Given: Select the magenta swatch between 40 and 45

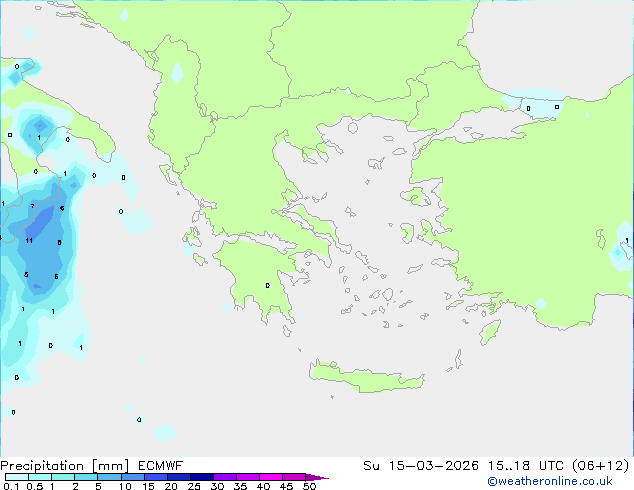Looking at the screenshot, I should pyautogui.click(x=271, y=477).
